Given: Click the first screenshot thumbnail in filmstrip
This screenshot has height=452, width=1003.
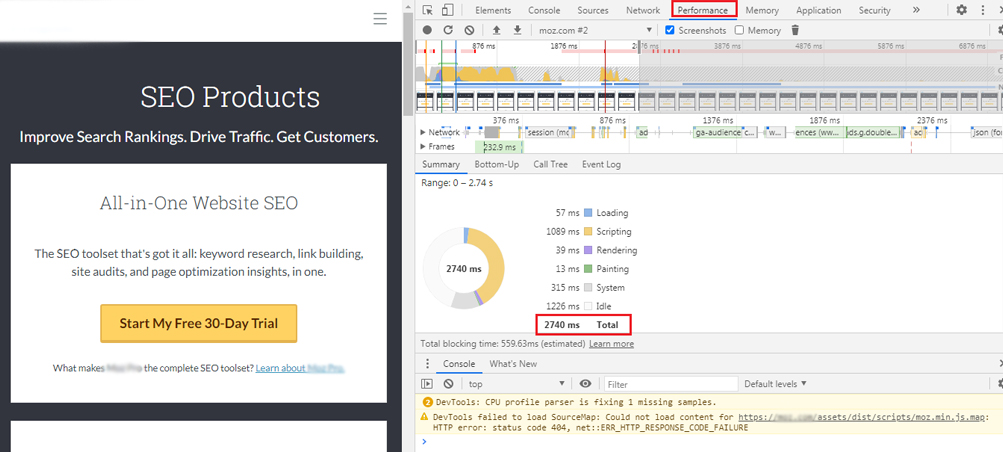Looking at the screenshot, I should tap(426, 101).
